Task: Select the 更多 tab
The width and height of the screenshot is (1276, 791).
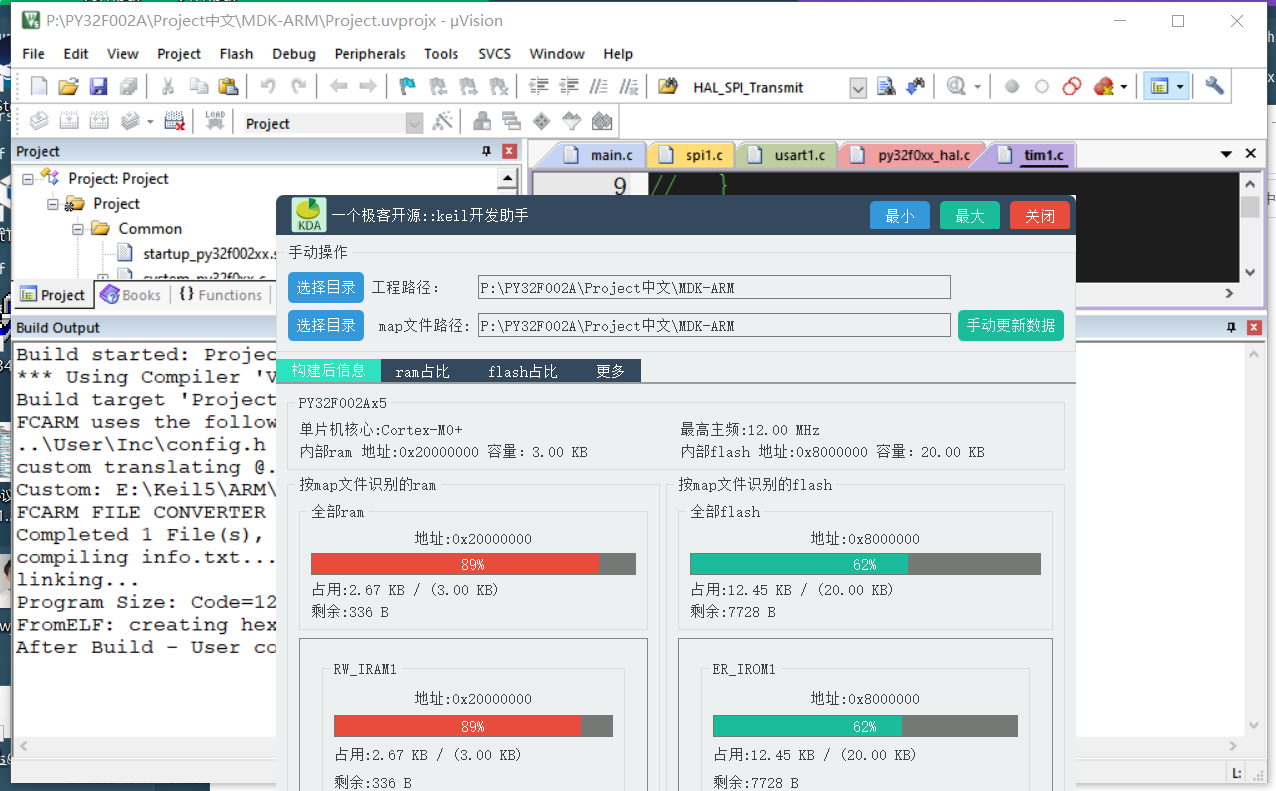Action: (610, 371)
